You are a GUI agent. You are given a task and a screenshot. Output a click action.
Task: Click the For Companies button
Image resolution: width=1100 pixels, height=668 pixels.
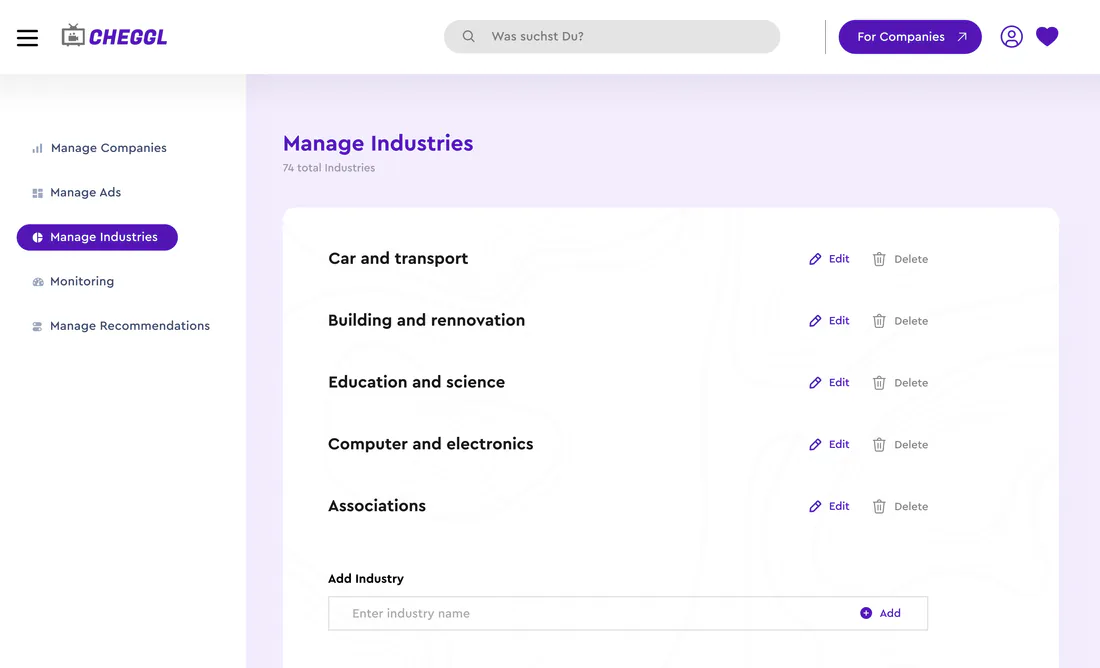(x=910, y=36)
